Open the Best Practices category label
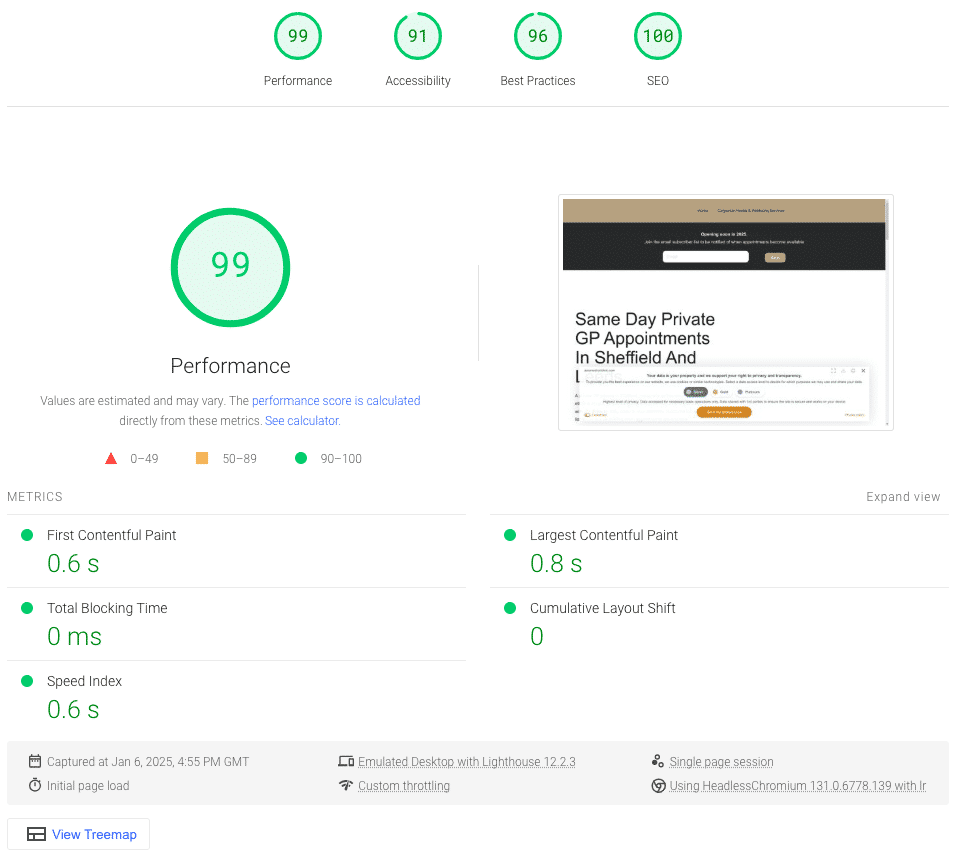957x864 pixels. [x=538, y=81]
